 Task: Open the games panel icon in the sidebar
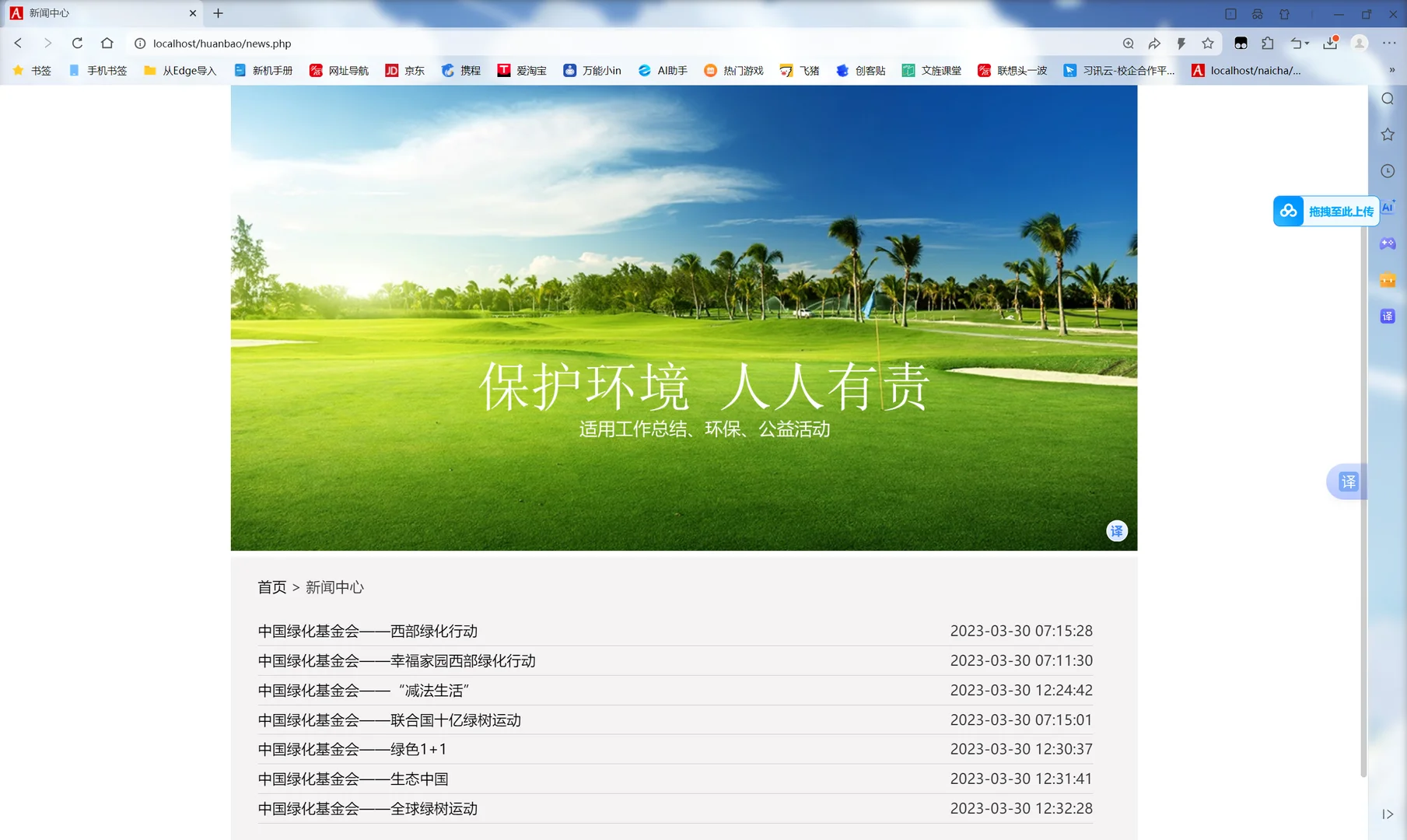[x=1388, y=243]
